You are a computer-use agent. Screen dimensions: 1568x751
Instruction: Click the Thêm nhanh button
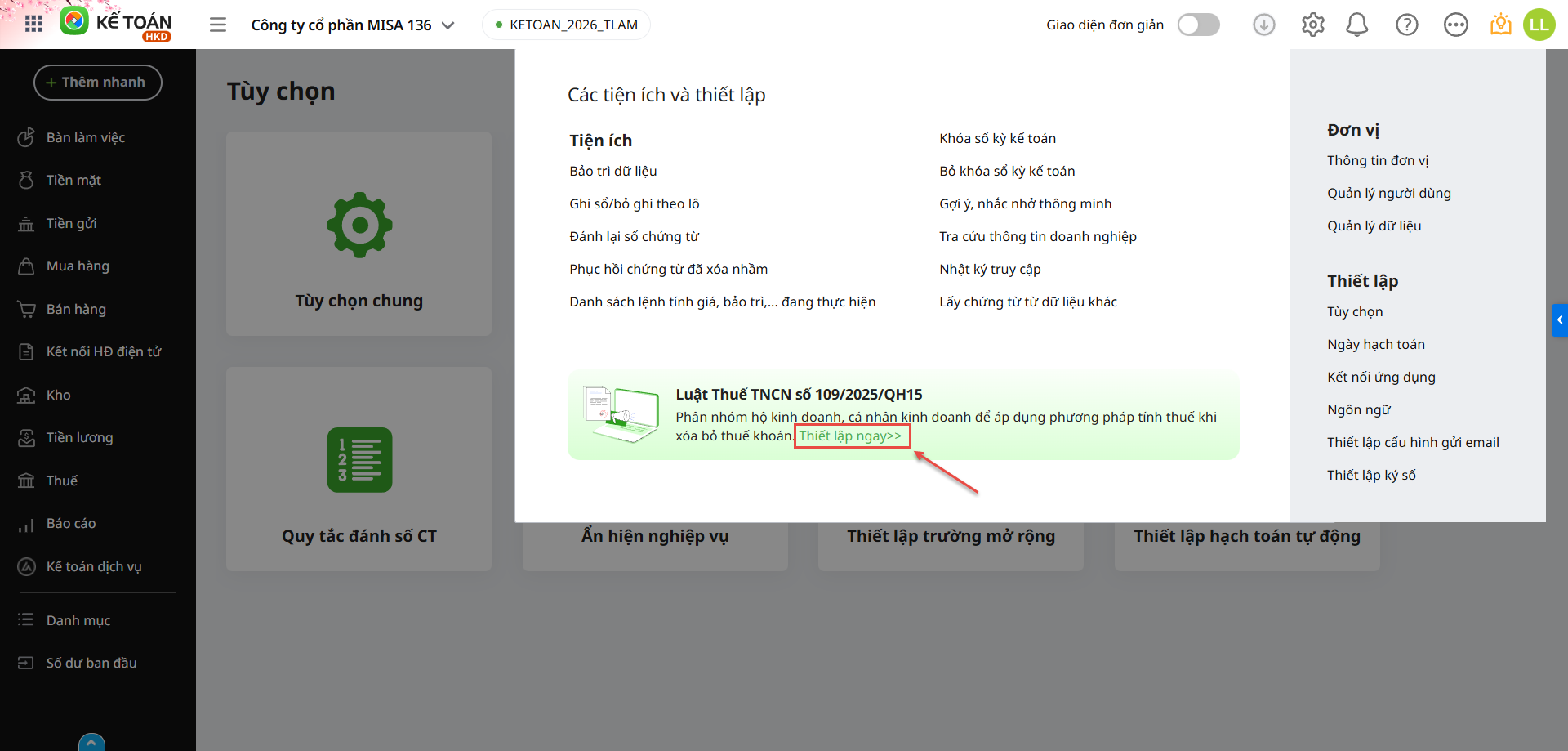click(97, 83)
